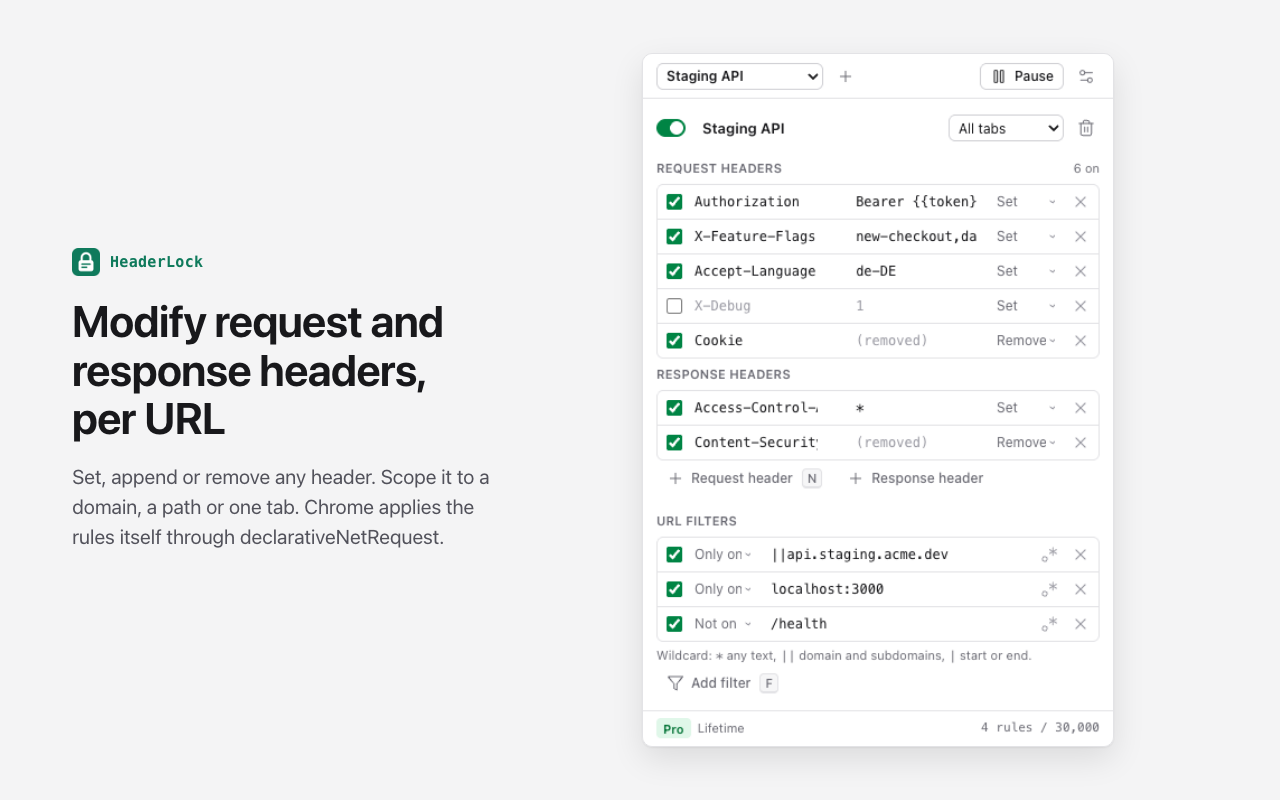Click the 4 rules / 30,000 counter
Screen dimensions: 1280x800
1040,728
